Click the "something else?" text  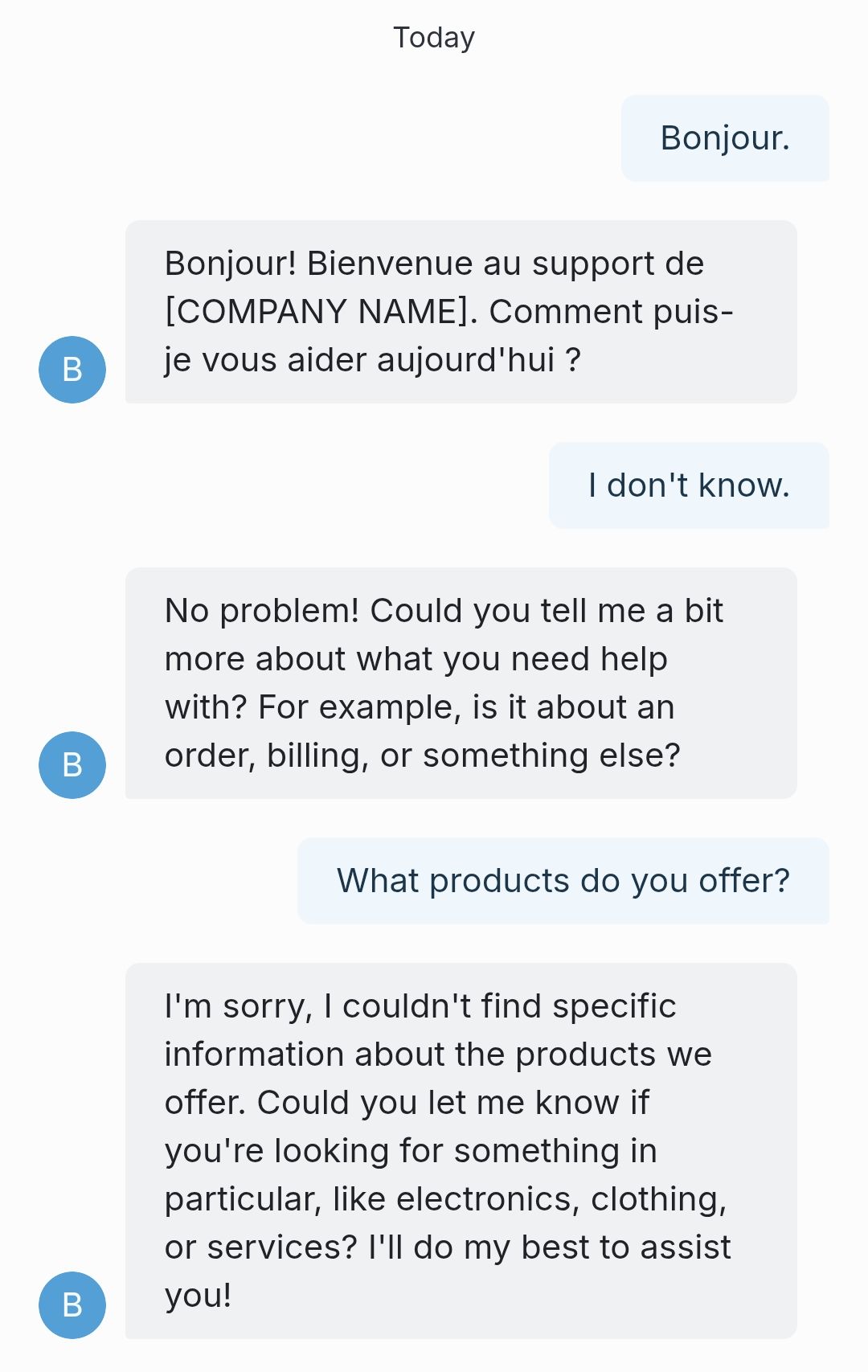click(x=551, y=756)
